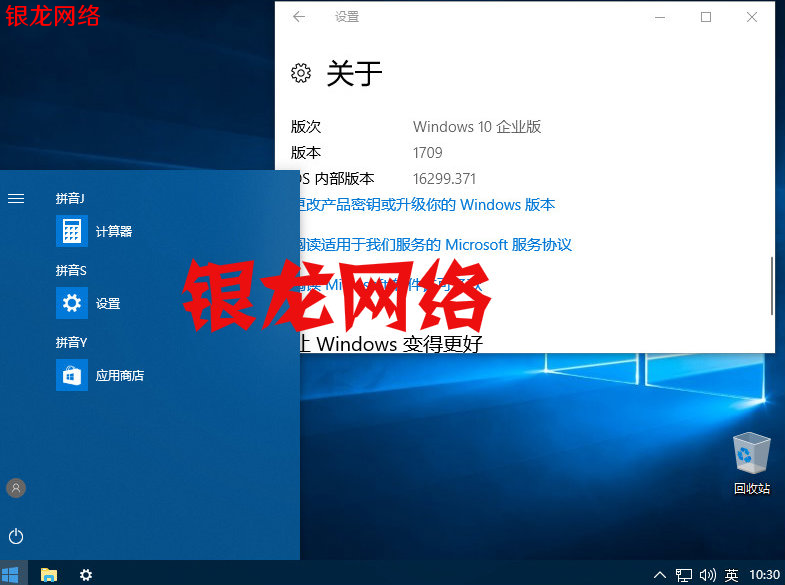785x585 pixels.
Task: Select the 拼音Y group header
Action: tap(72, 343)
